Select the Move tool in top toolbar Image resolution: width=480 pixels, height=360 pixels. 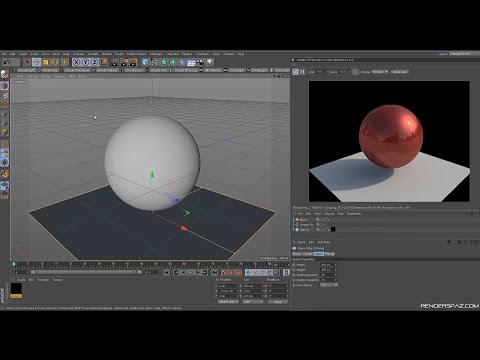pos(37,62)
